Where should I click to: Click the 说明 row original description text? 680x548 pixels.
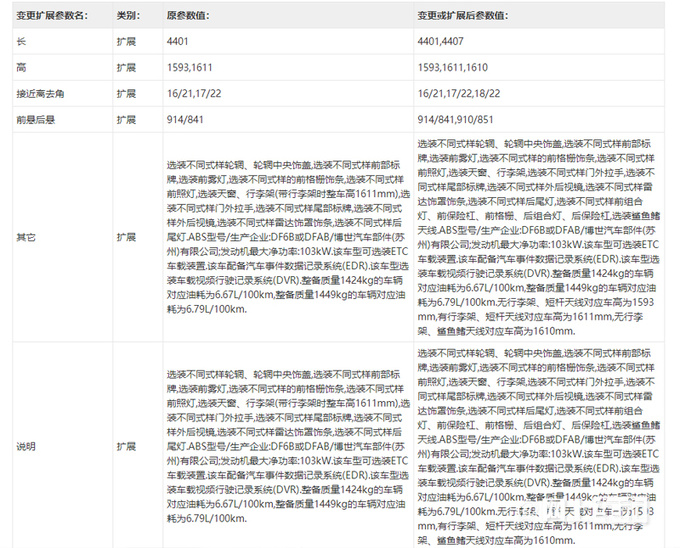(x=288, y=447)
